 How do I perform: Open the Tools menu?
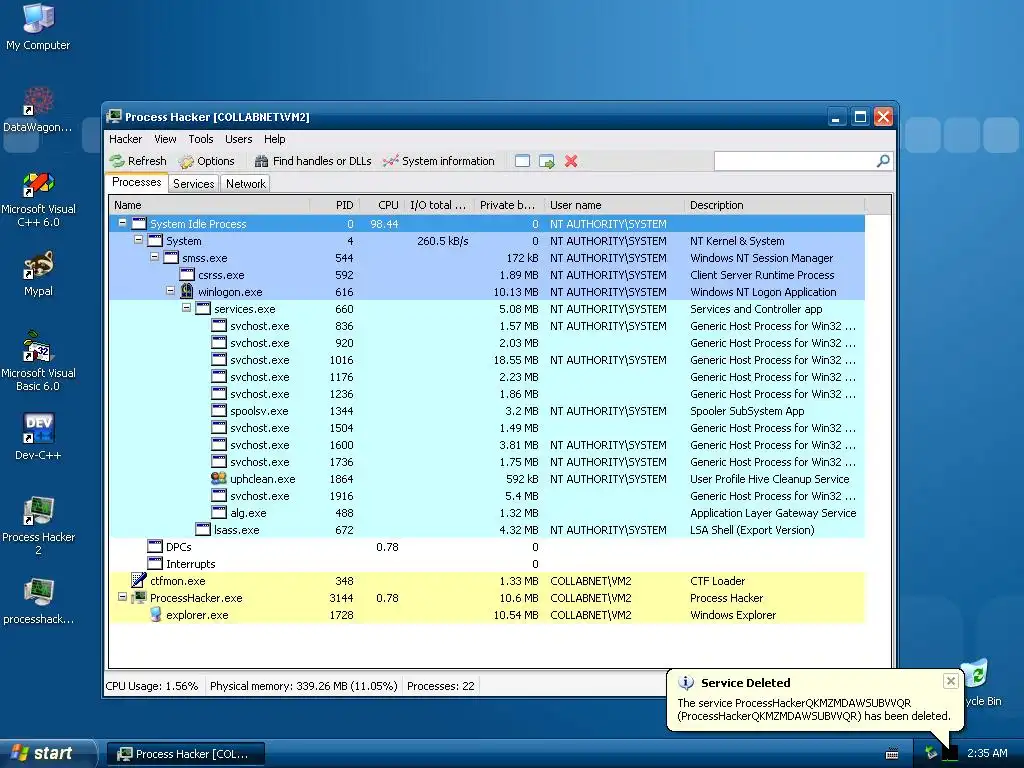(x=201, y=139)
